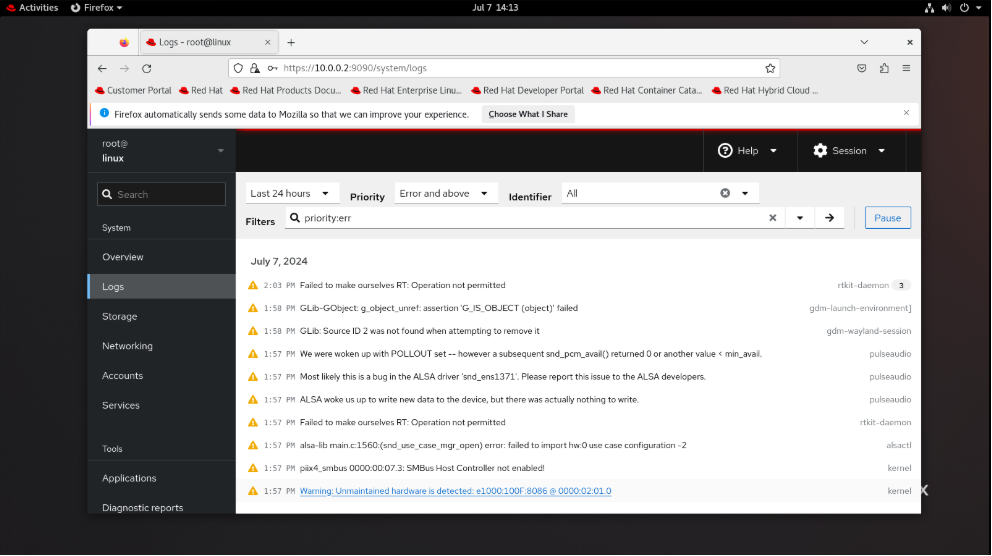Screen dimensions: 992x556
Task: Open the Help menu
Action: [x=747, y=151]
